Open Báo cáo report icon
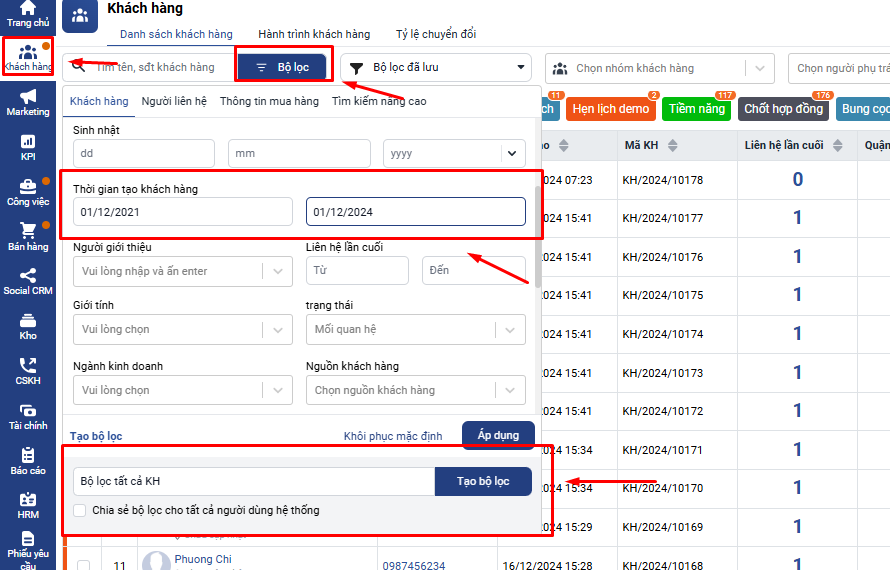Image resolution: width=890 pixels, height=570 pixels. tap(27, 460)
